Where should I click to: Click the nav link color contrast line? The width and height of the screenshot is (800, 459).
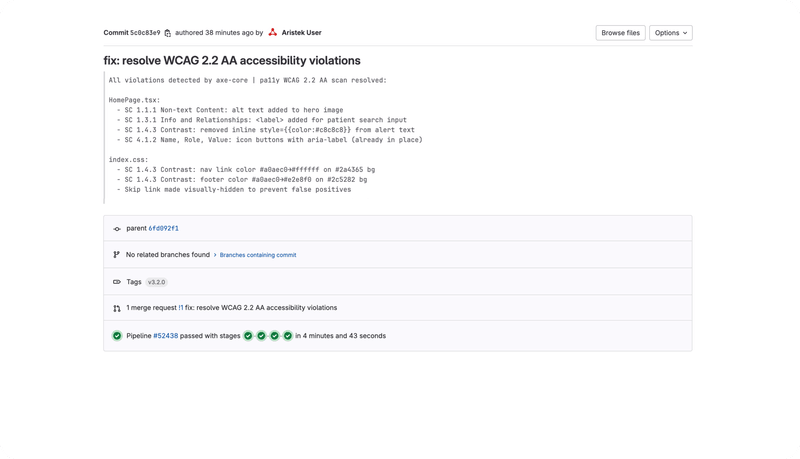tap(246, 169)
